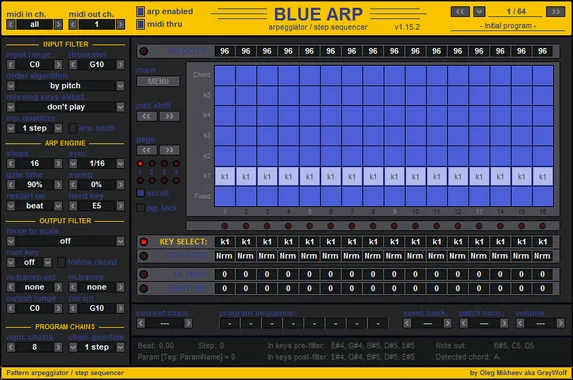
Task: Click the step 1 velocity value 96
Action: pos(225,51)
